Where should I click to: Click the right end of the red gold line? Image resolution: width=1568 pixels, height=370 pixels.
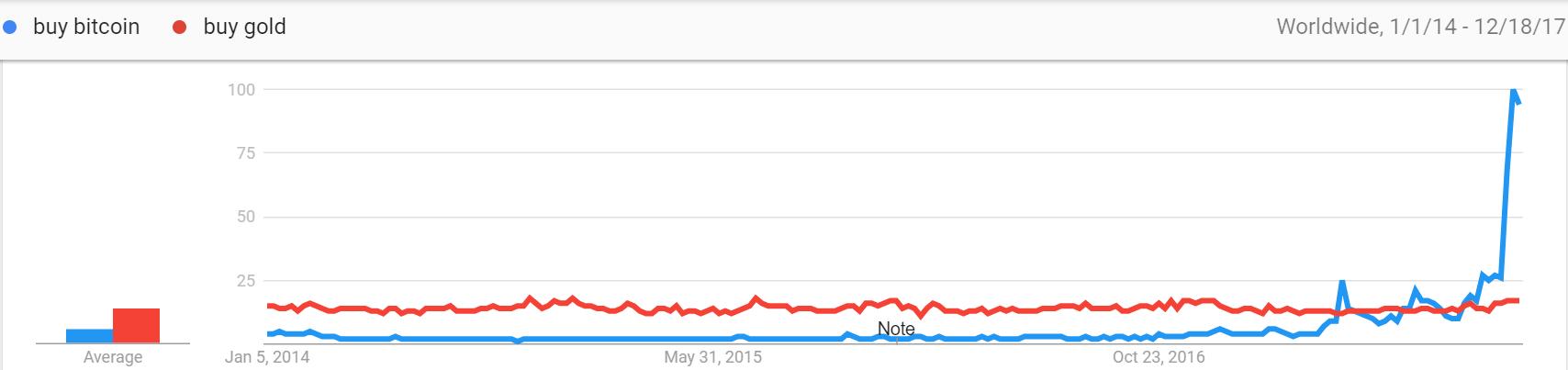pyautogui.click(x=1517, y=300)
